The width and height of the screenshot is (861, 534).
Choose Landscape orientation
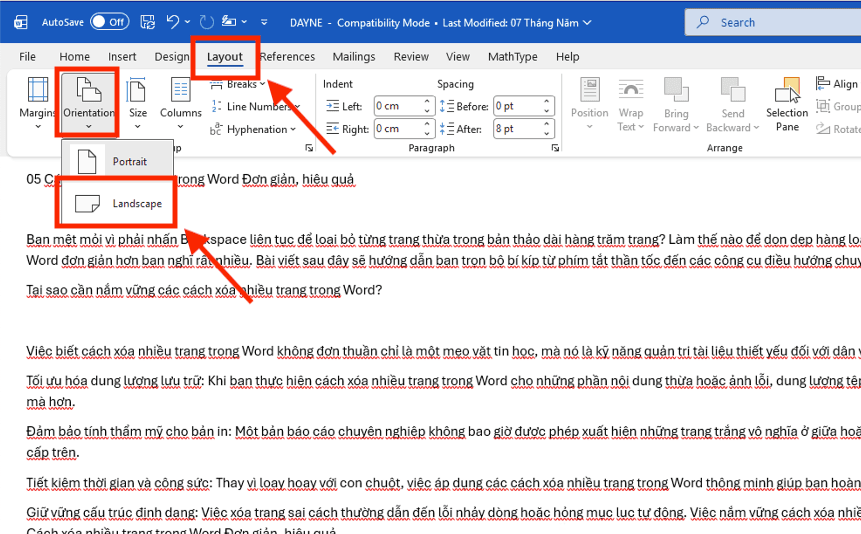[x=118, y=203]
